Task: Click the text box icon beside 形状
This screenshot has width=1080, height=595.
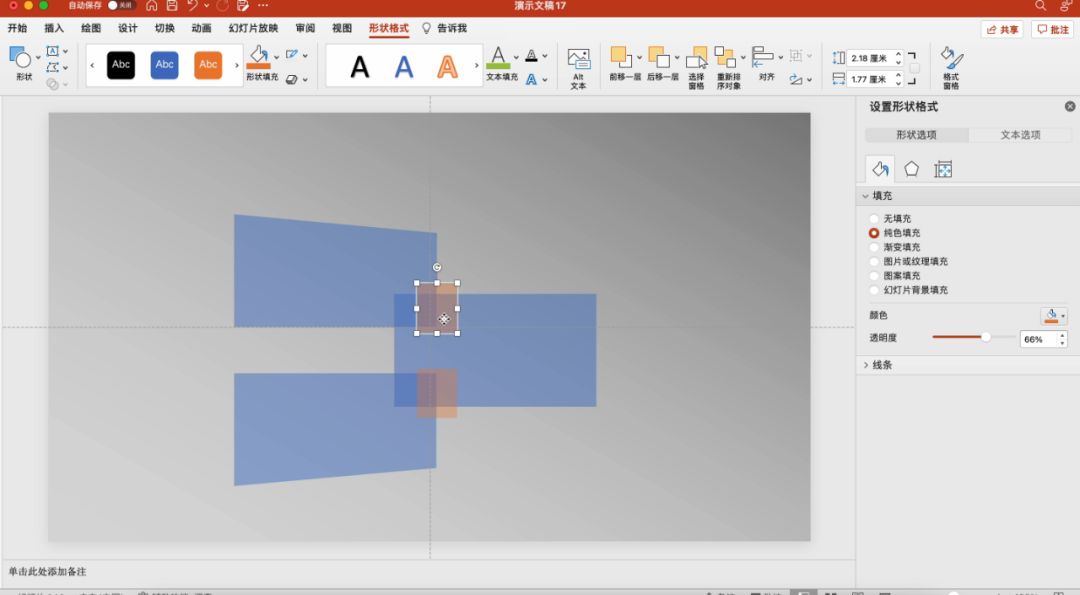Action: tap(52, 51)
